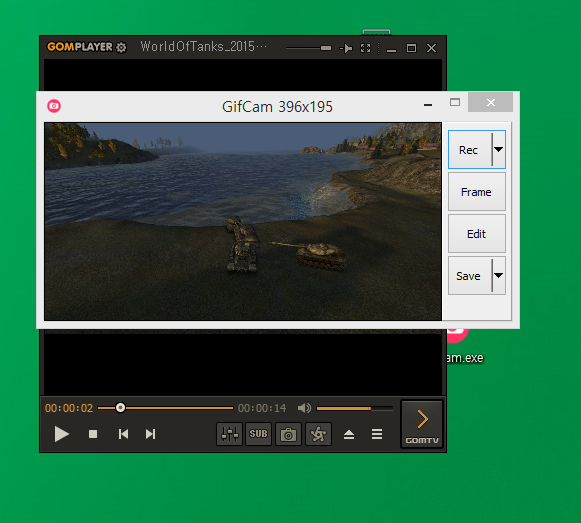581x523 pixels.
Task: Expand the Save dropdown arrow
Action: (x=499, y=275)
